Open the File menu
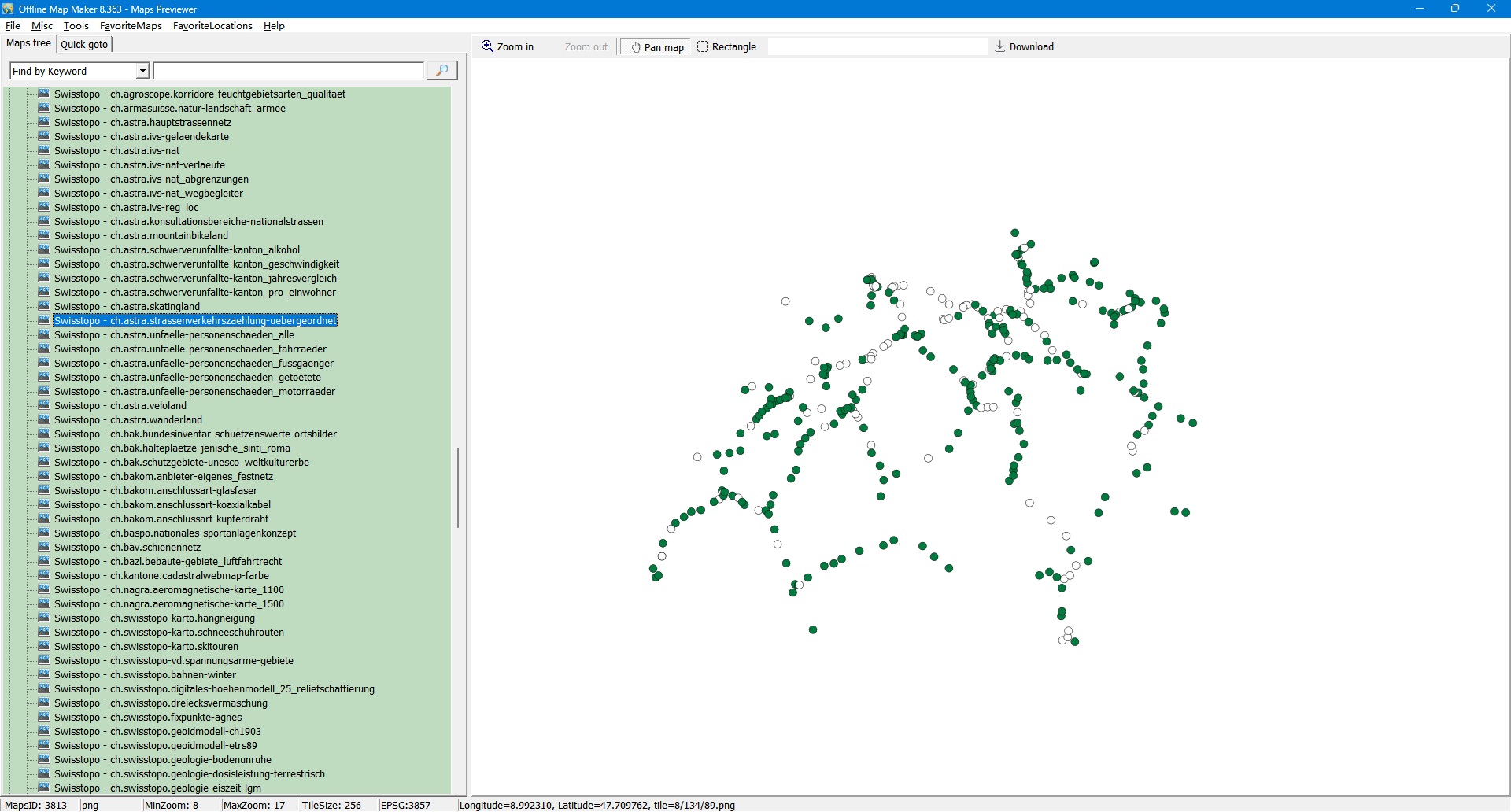This screenshot has height=812, width=1511. 13,26
